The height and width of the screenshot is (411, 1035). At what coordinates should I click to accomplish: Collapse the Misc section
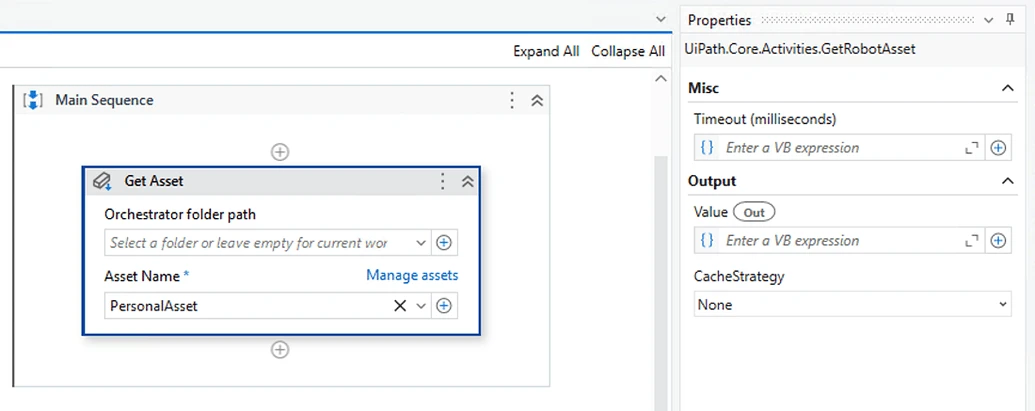pos(1007,88)
